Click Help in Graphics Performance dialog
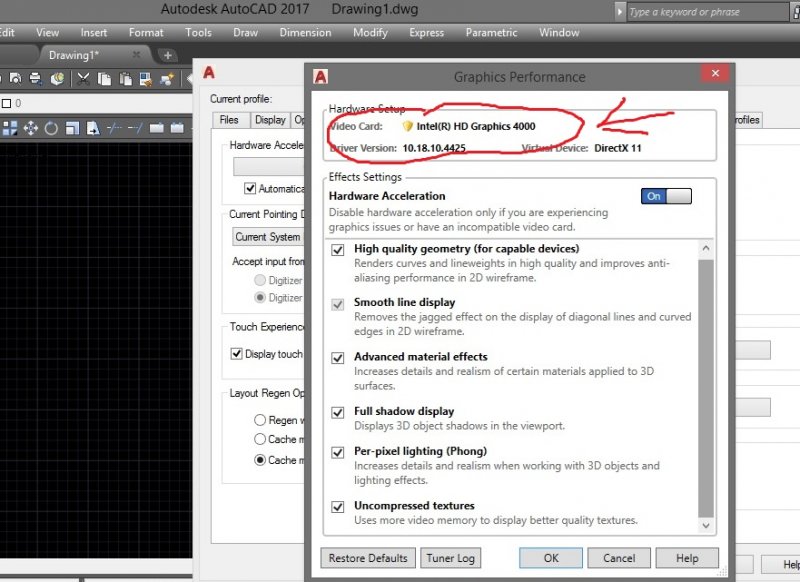800x582 pixels. click(x=687, y=558)
